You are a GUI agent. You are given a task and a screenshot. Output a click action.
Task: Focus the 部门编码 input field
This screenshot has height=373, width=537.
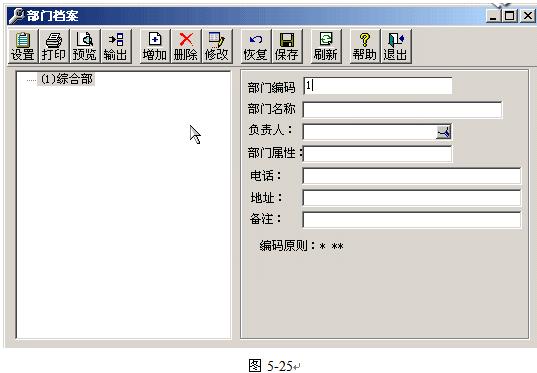tap(378, 86)
